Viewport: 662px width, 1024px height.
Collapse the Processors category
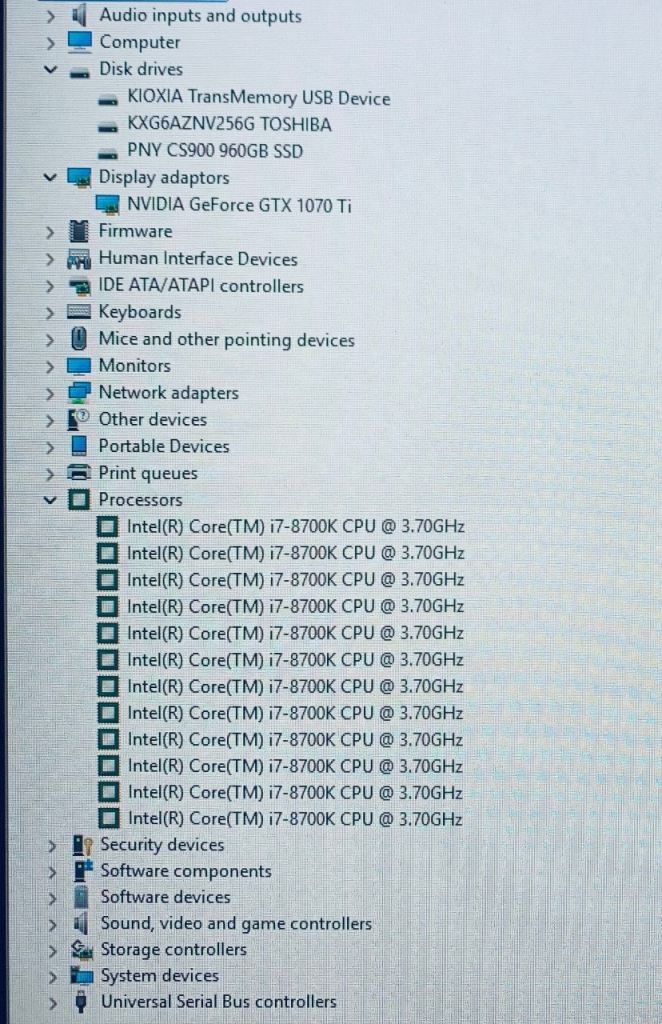pyautogui.click(x=50, y=500)
